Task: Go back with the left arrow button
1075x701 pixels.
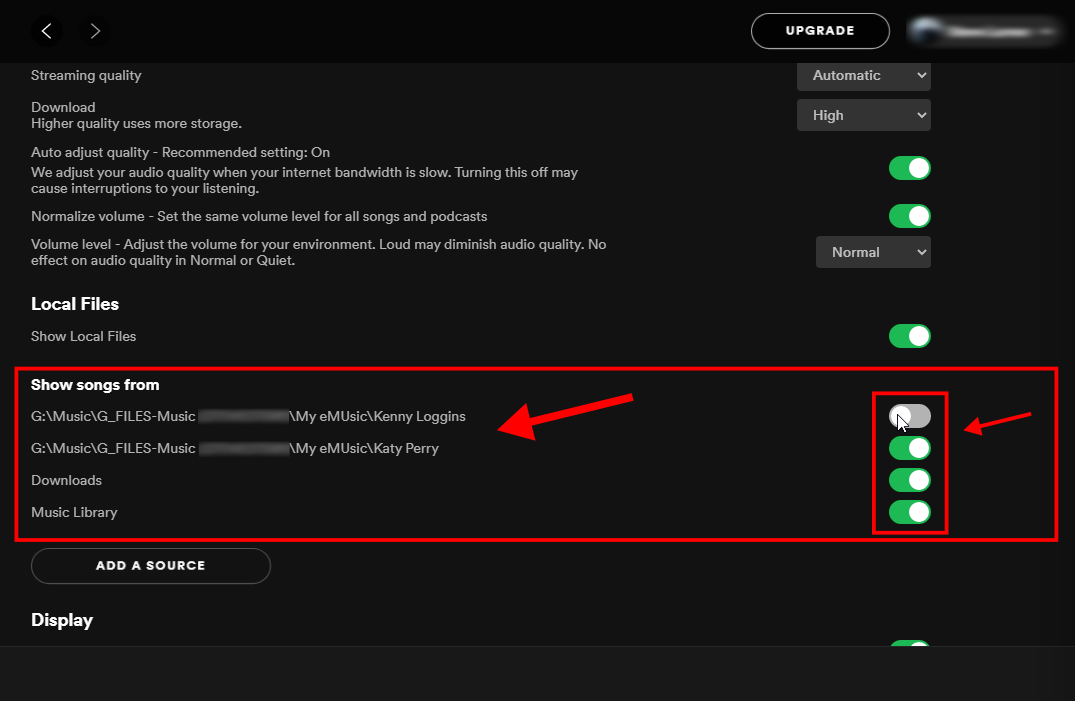Action: click(x=47, y=31)
